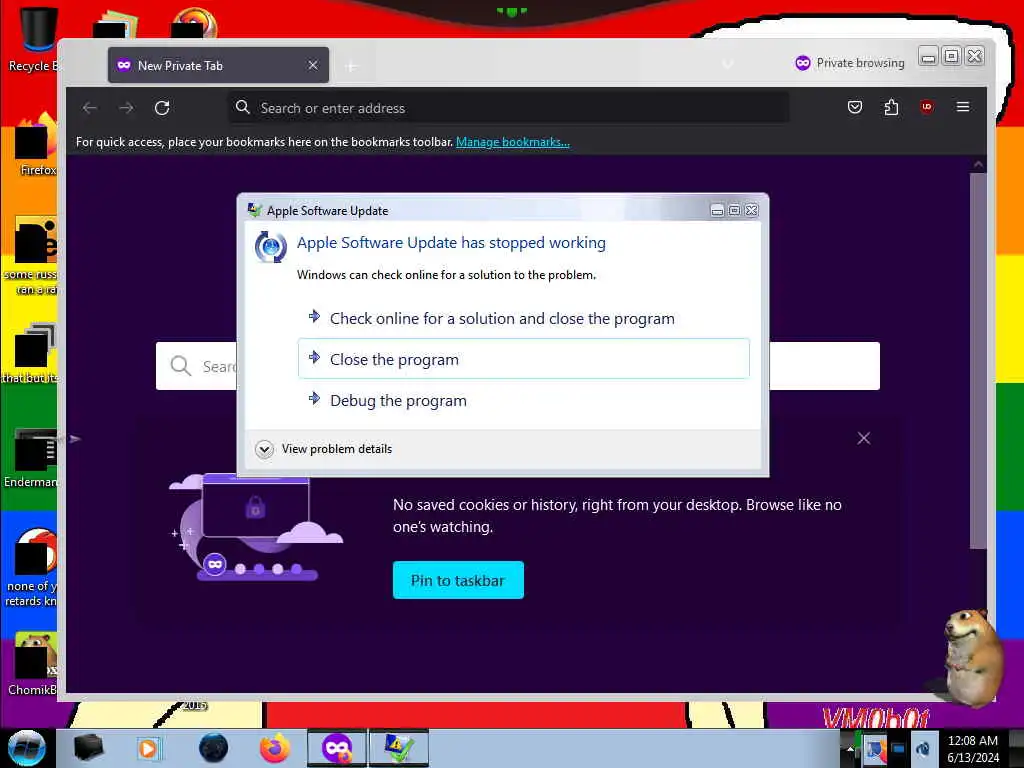Expand View problem details
This screenshot has width=1024, height=768.
(x=324, y=449)
